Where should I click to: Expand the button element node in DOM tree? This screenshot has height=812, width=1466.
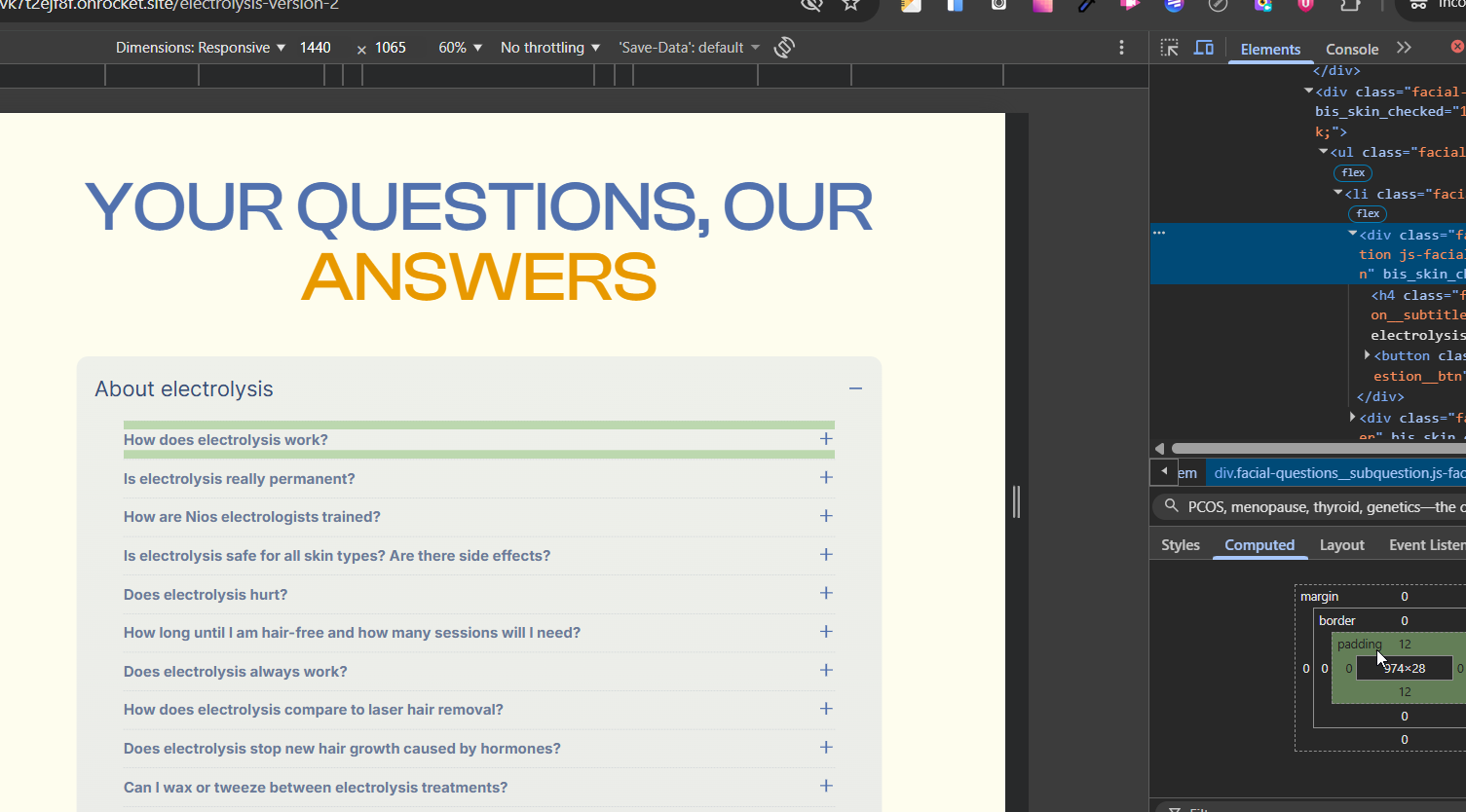pos(1368,355)
